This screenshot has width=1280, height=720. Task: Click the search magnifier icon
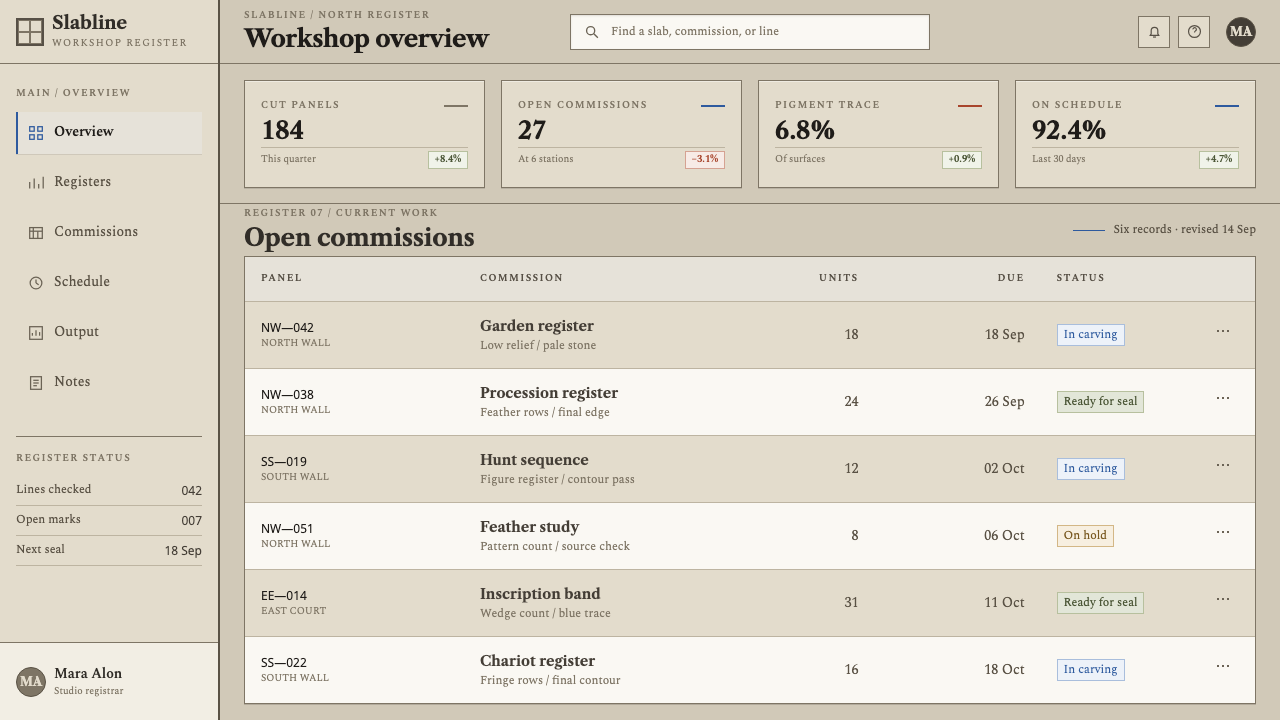(x=592, y=32)
